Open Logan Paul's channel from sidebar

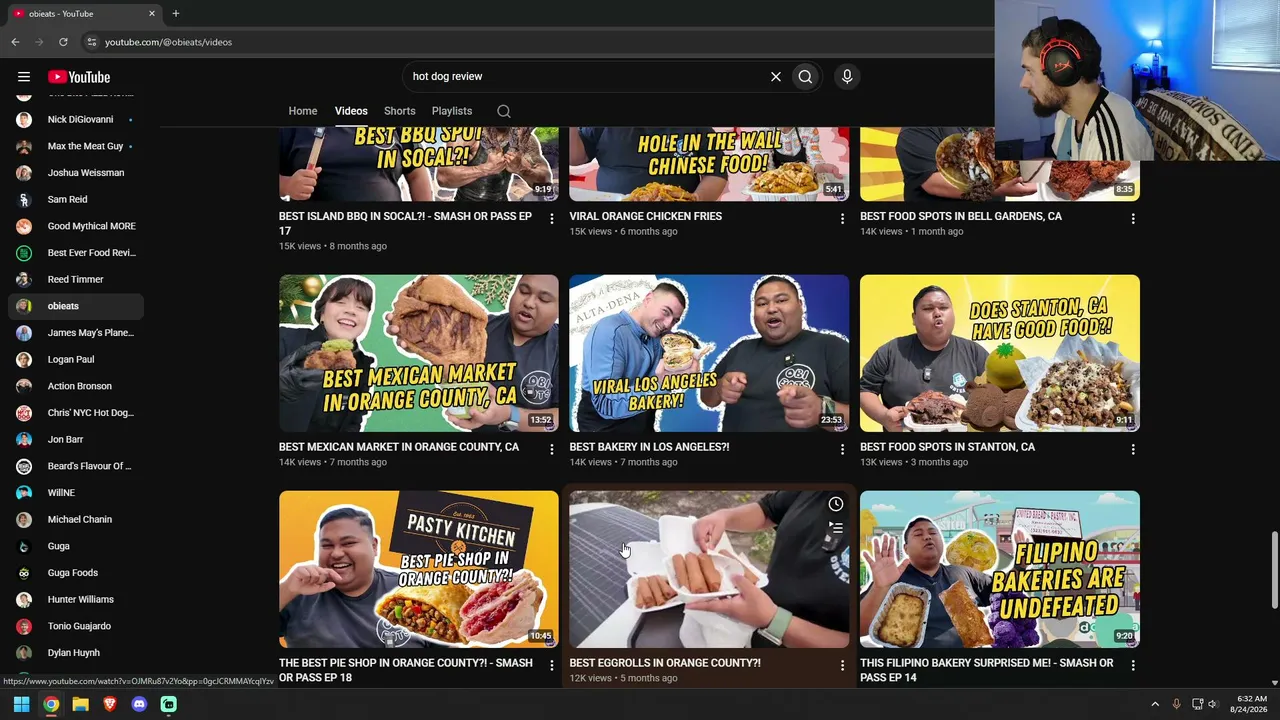tap(76, 360)
